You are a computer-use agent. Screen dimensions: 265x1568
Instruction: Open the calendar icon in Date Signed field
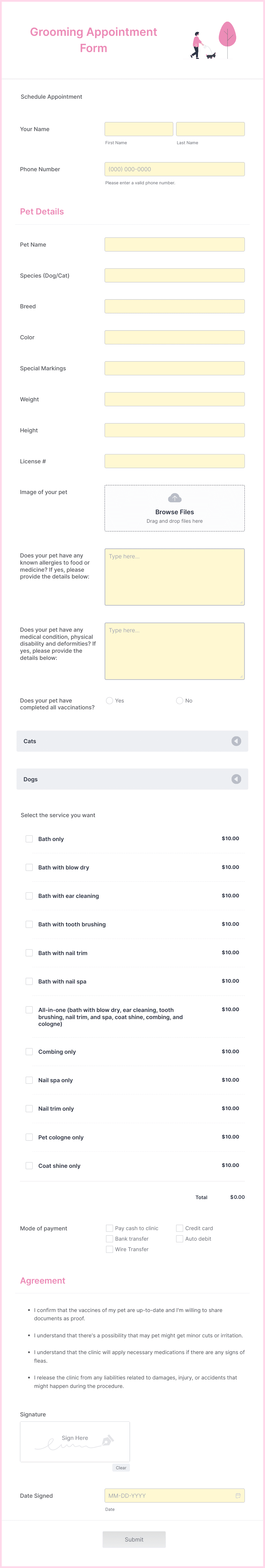[x=238, y=1495]
